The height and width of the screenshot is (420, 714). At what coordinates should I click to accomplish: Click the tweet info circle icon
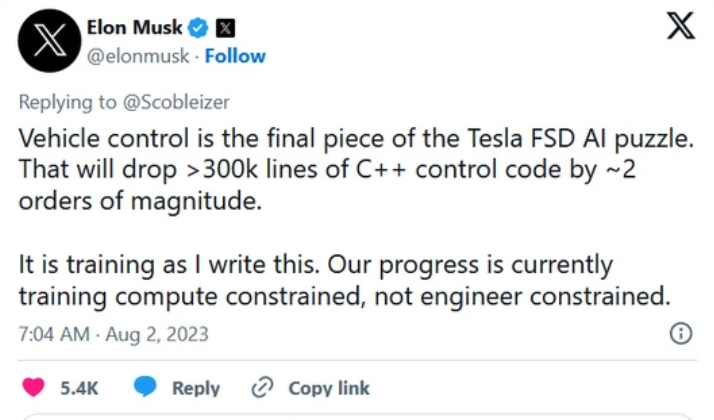click(x=681, y=333)
